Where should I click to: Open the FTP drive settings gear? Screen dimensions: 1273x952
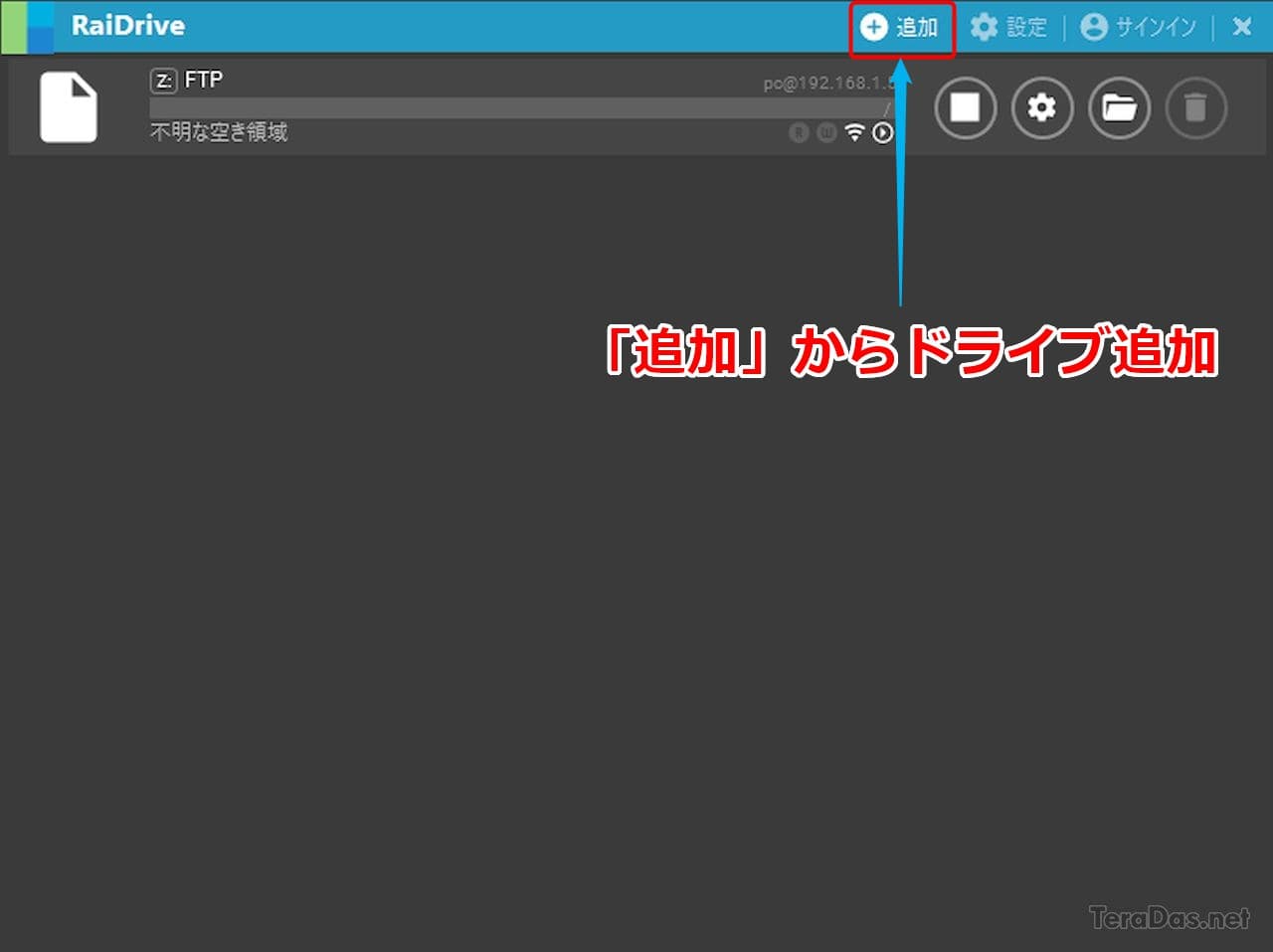click(1041, 106)
